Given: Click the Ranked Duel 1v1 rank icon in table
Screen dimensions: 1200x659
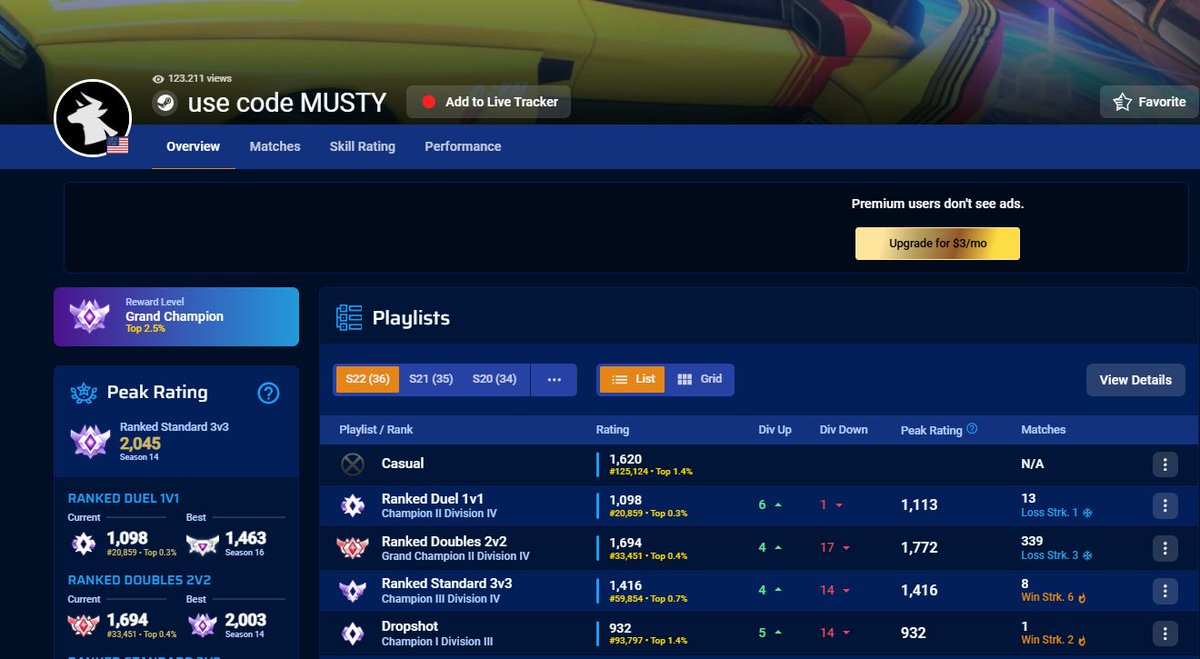Looking at the screenshot, I should click(352, 506).
